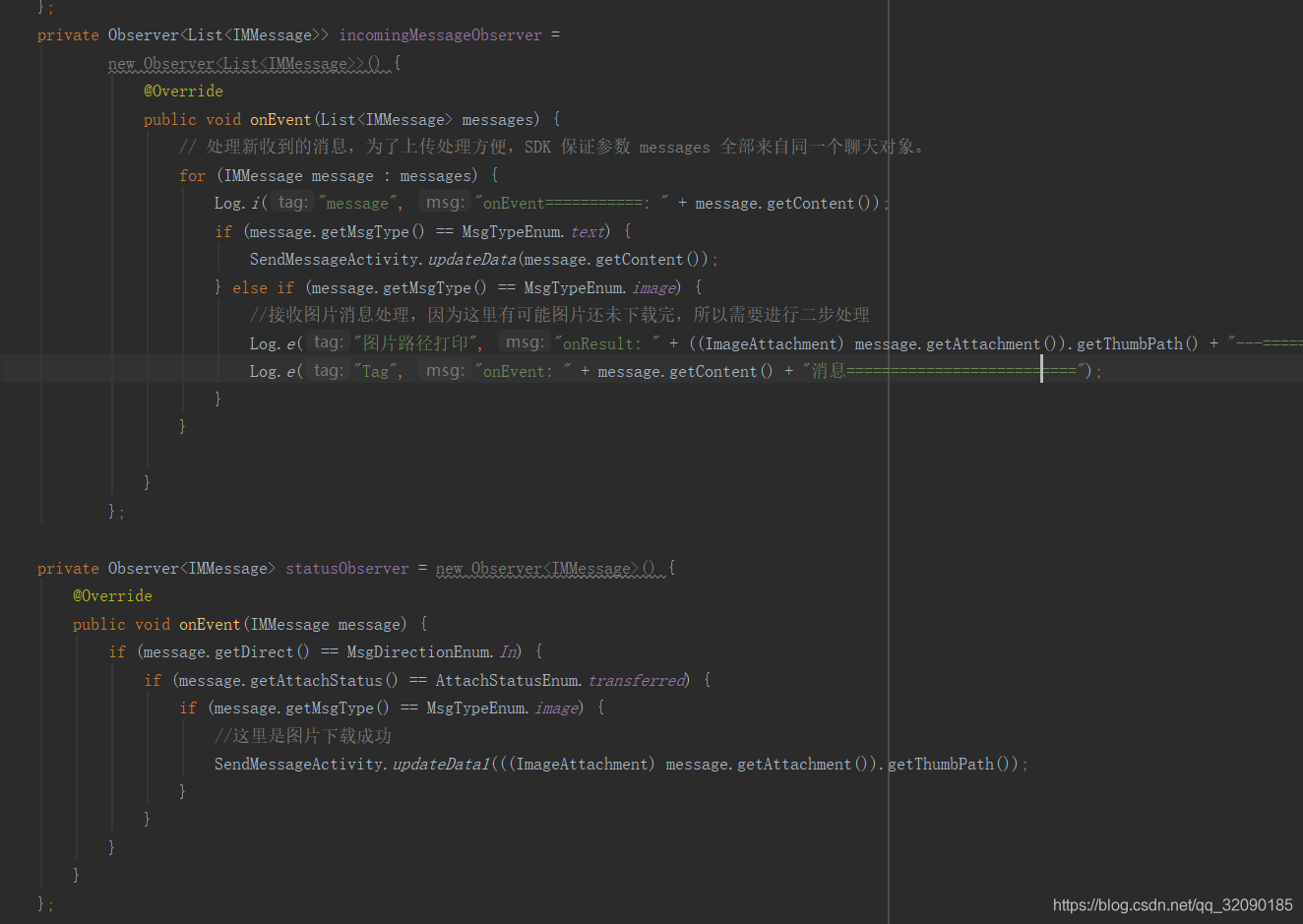Click the updateData1 method call
The height and width of the screenshot is (924, 1303).
point(441,765)
